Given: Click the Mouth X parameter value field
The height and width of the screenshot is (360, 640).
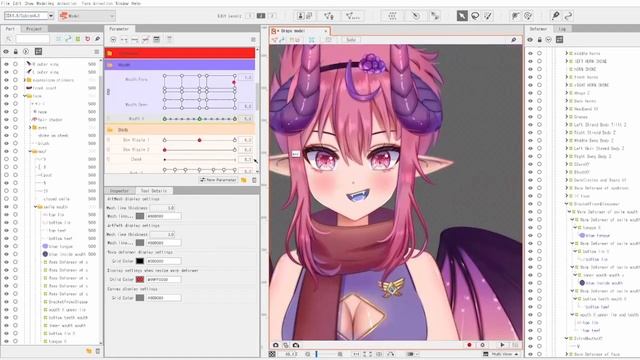Looking at the screenshot, I should click(x=247, y=119).
